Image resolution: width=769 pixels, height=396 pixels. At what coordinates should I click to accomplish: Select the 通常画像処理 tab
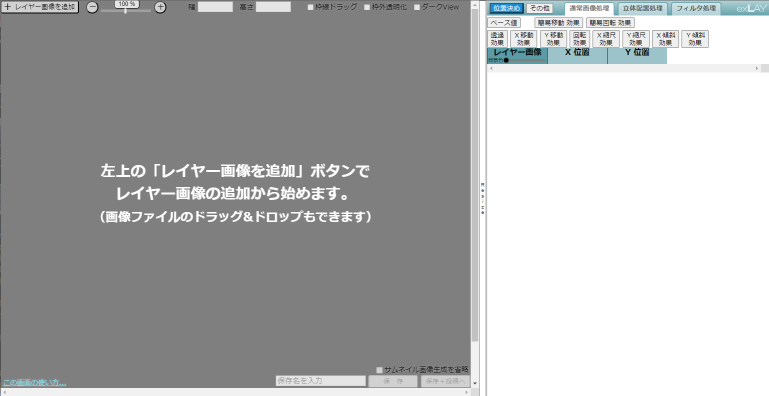point(589,8)
